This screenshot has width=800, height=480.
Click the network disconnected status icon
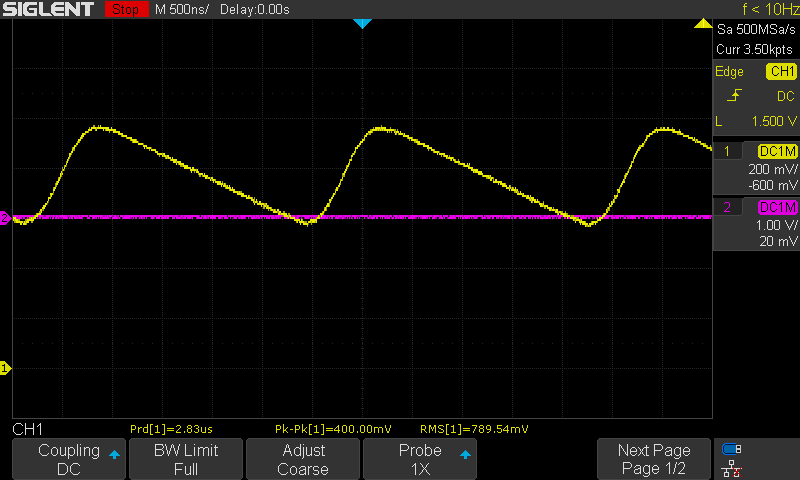732,468
